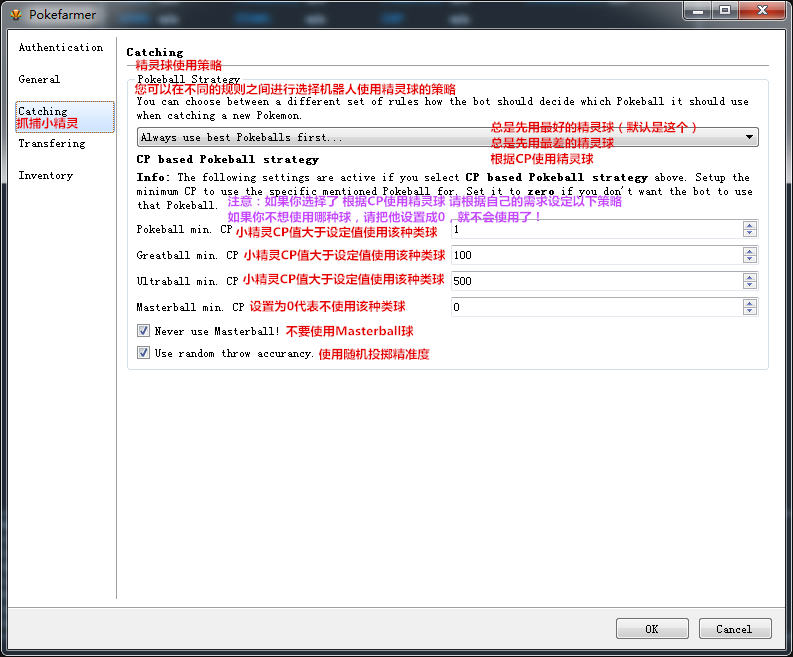Image resolution: width=793 pixels, height=657 pixels.
Task: Click the Masterball min. CP value field
Action: (x=597, y=307)
